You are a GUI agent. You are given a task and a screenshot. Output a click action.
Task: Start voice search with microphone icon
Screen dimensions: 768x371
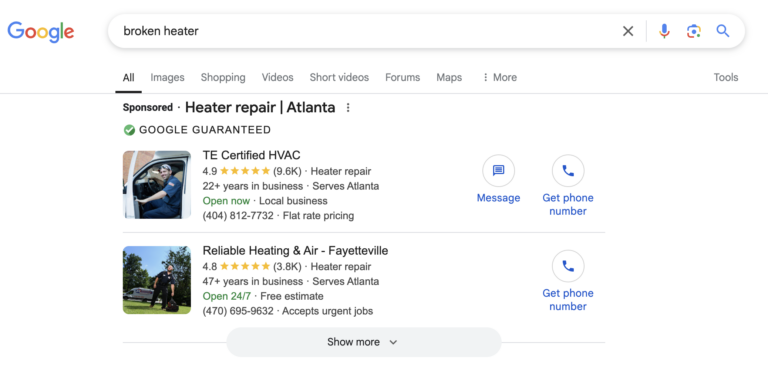pos(664,31)
